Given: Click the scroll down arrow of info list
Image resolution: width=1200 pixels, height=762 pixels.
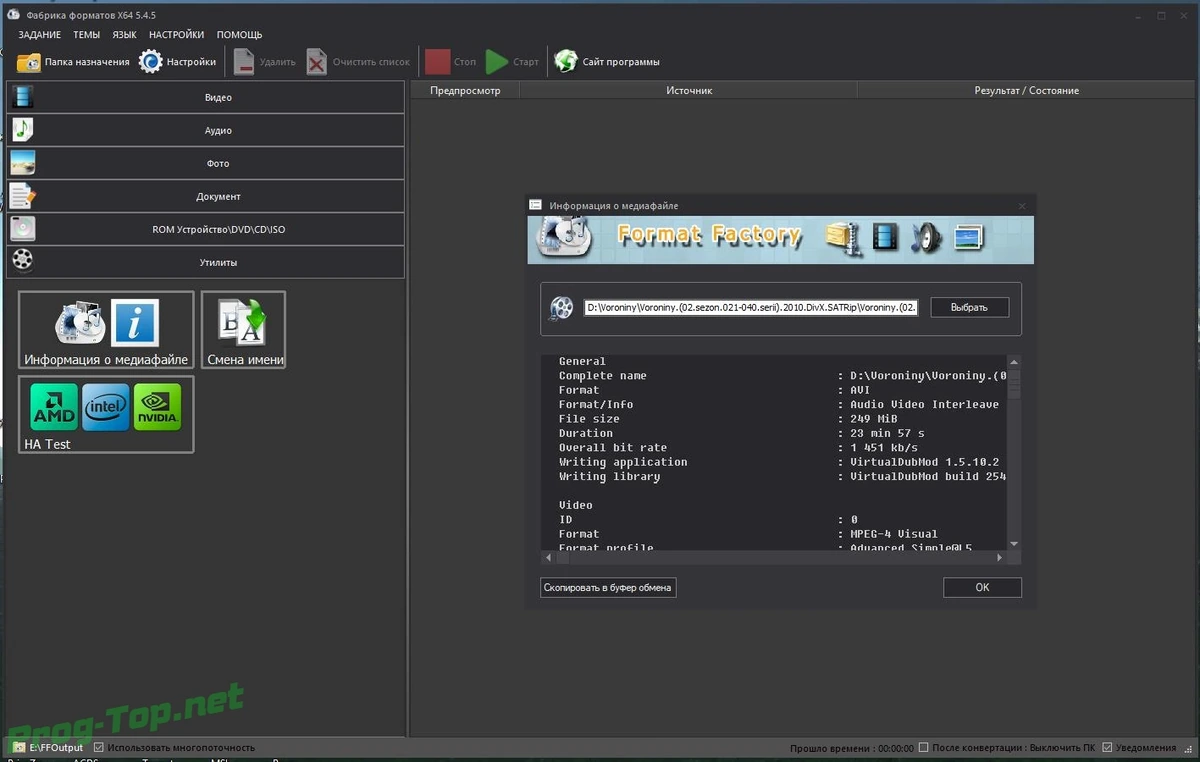Looking at the screenshot, I should pyautogui.click(x=1014, y=543).
